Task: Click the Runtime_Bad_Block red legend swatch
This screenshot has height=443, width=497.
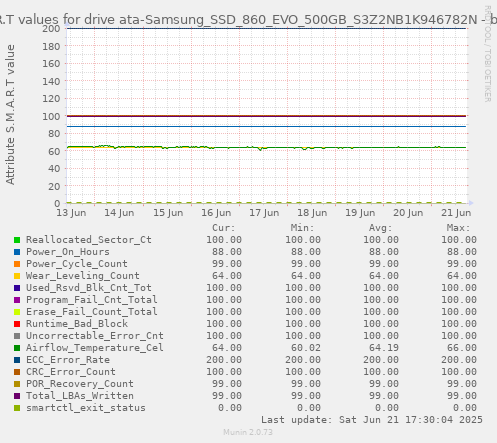Action: point(17,324)
